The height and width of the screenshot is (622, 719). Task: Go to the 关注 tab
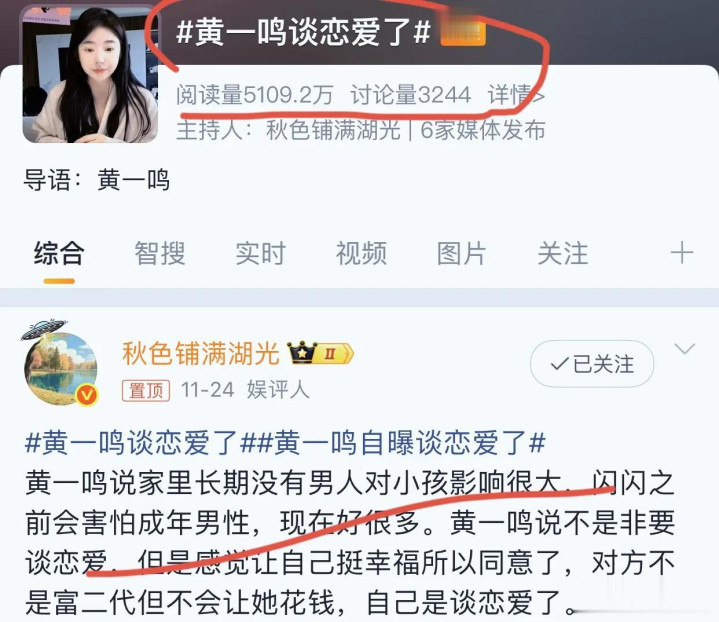[563, 253]
